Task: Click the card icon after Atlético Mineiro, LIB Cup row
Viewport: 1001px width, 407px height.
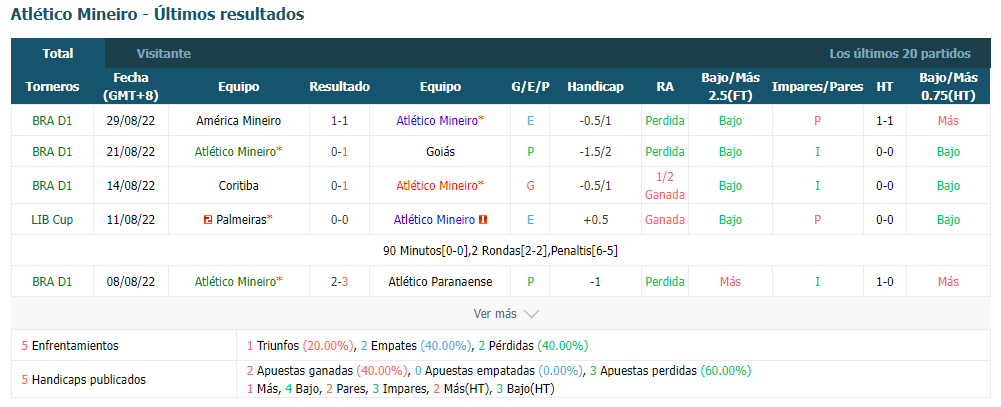Action: click(483, 219)
